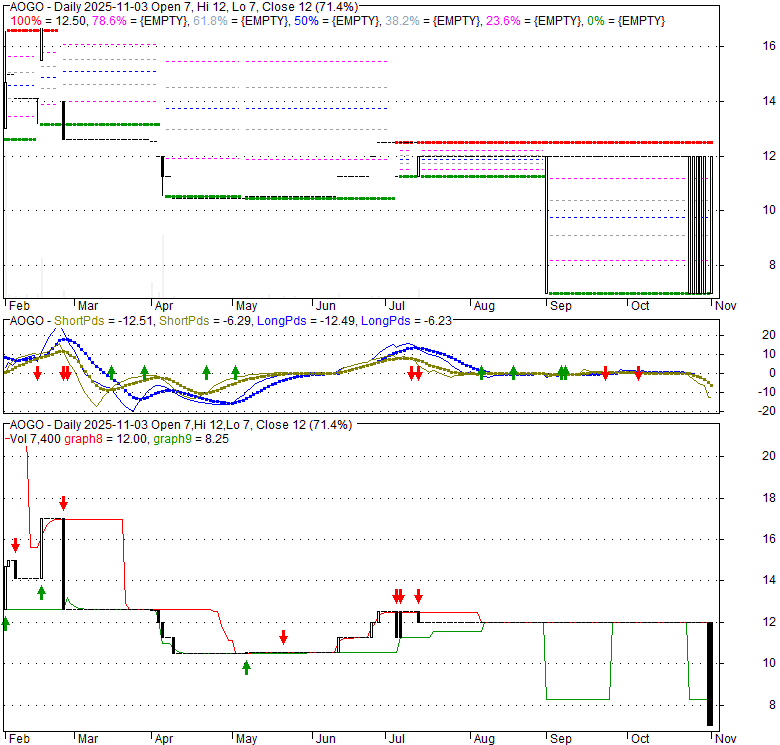Click the 78.6% = {EMPTY} level label
This screenshot has height=745, width=780.
tap(140, 21)
